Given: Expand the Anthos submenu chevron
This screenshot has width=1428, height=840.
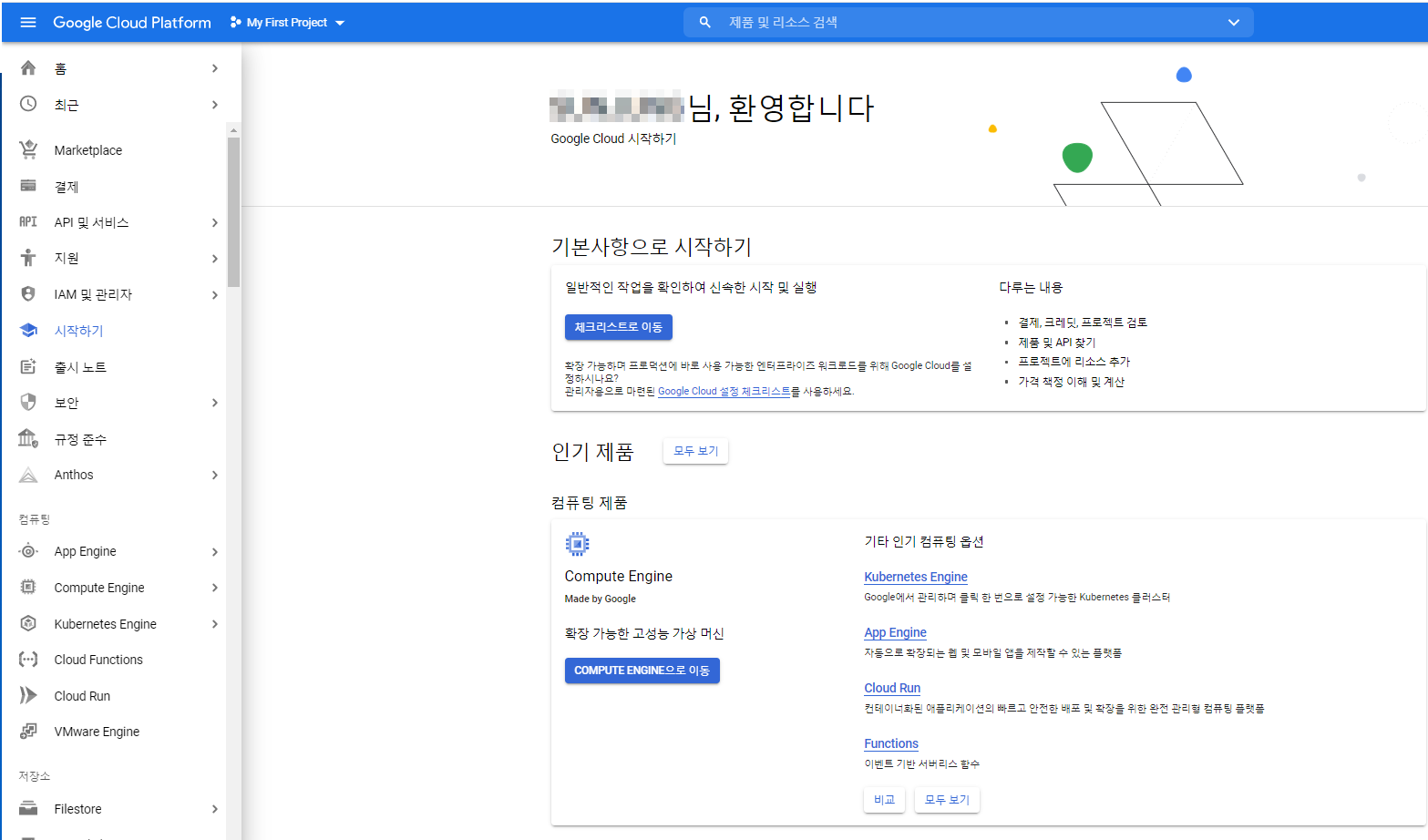Looking at the screenshot, I should pyautogui.click(x=215, y=475).
